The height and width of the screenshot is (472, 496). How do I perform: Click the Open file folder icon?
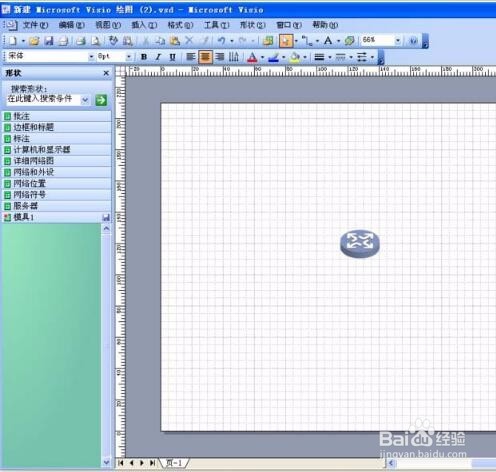34,41
